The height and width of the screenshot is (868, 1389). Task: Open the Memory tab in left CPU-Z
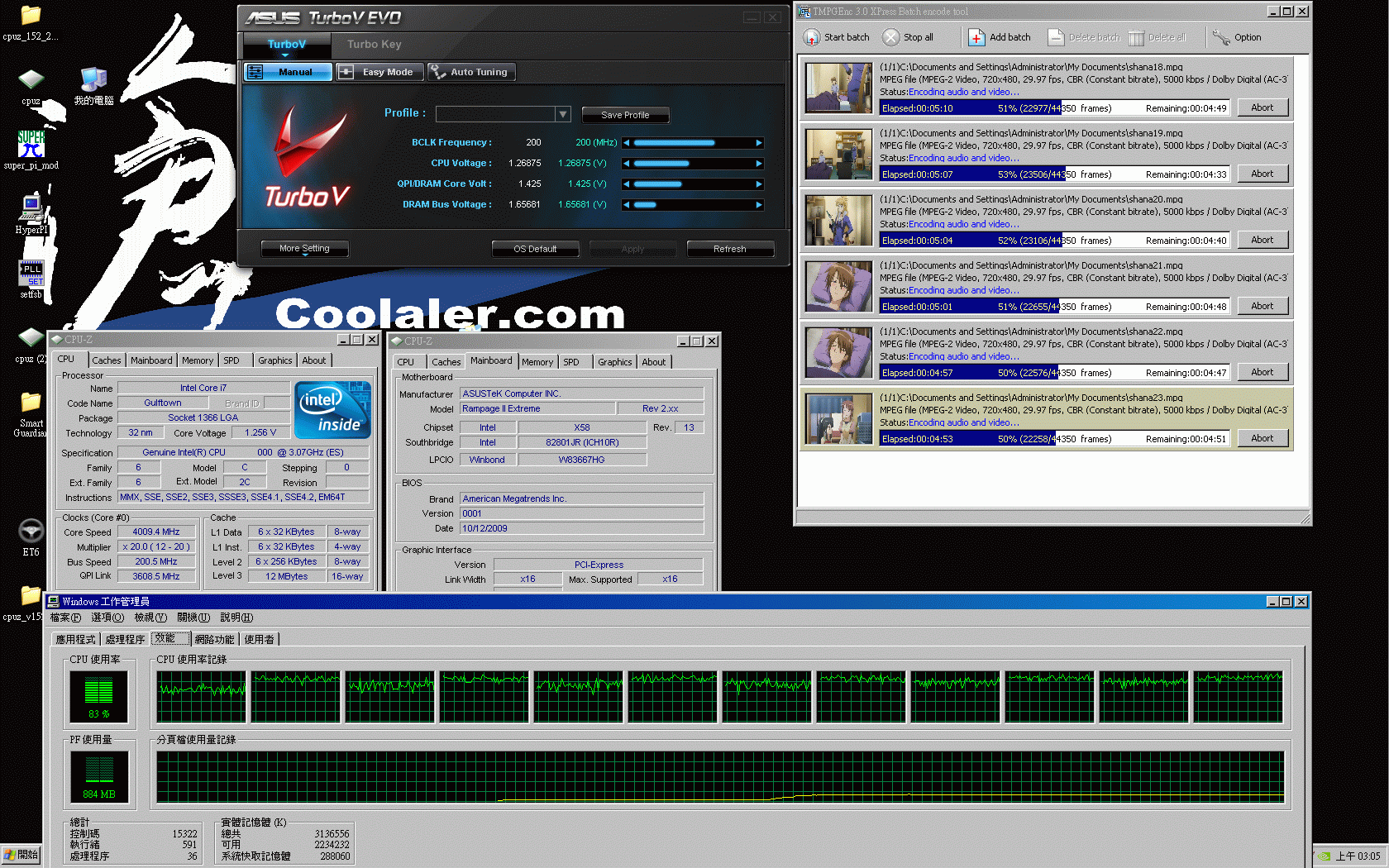pos(198,360)
